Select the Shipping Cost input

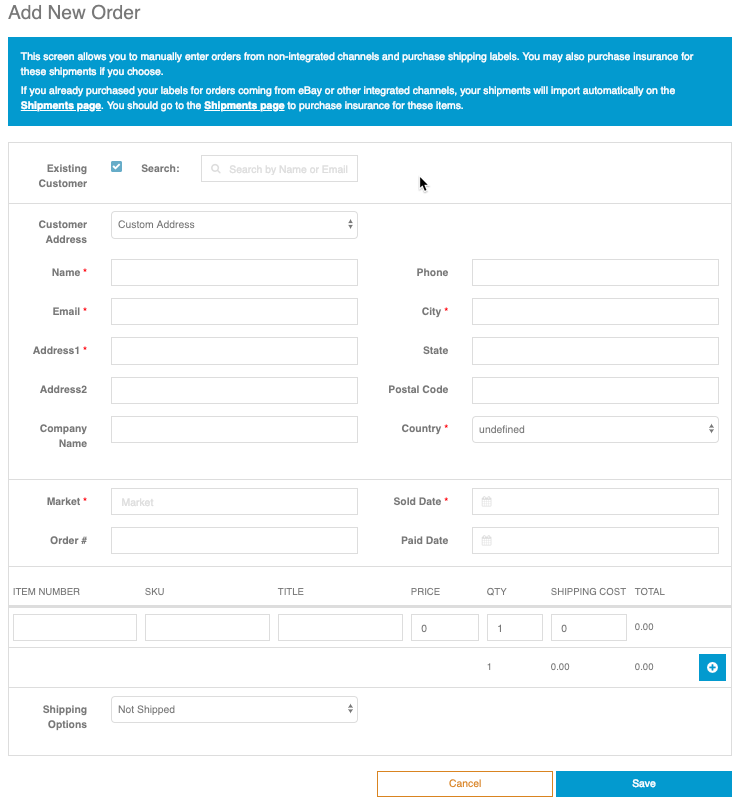[x=588, y=628]
